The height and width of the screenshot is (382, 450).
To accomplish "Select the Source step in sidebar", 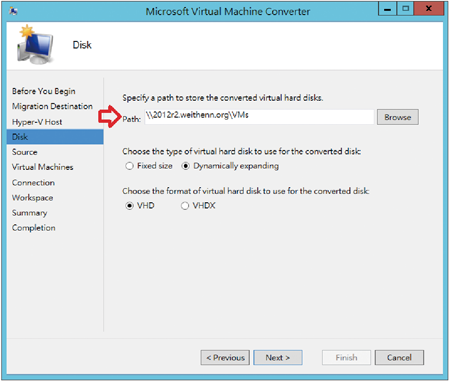I will pos(25,152).
